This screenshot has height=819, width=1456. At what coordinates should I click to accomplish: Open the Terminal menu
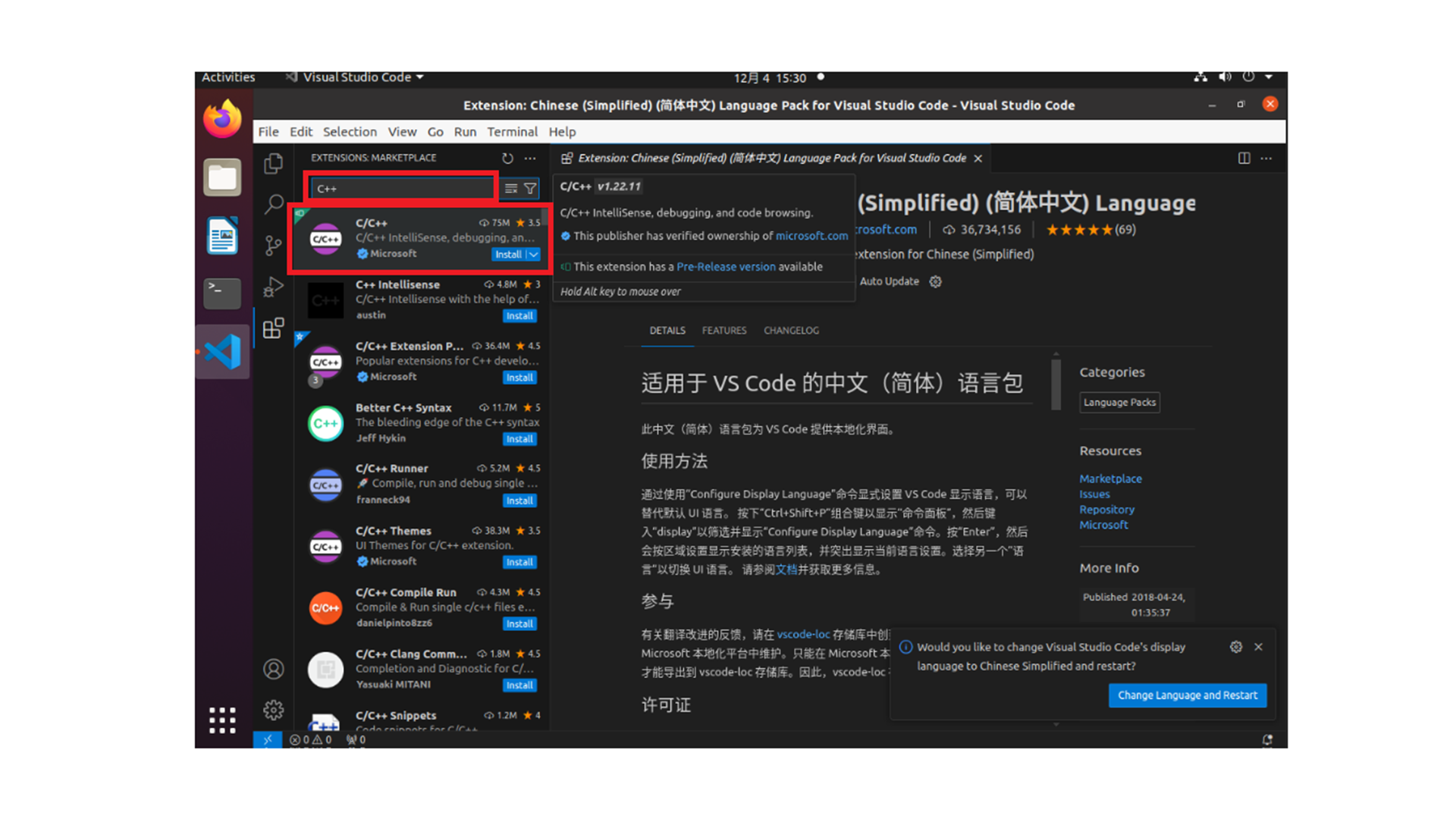click(512, 132)
